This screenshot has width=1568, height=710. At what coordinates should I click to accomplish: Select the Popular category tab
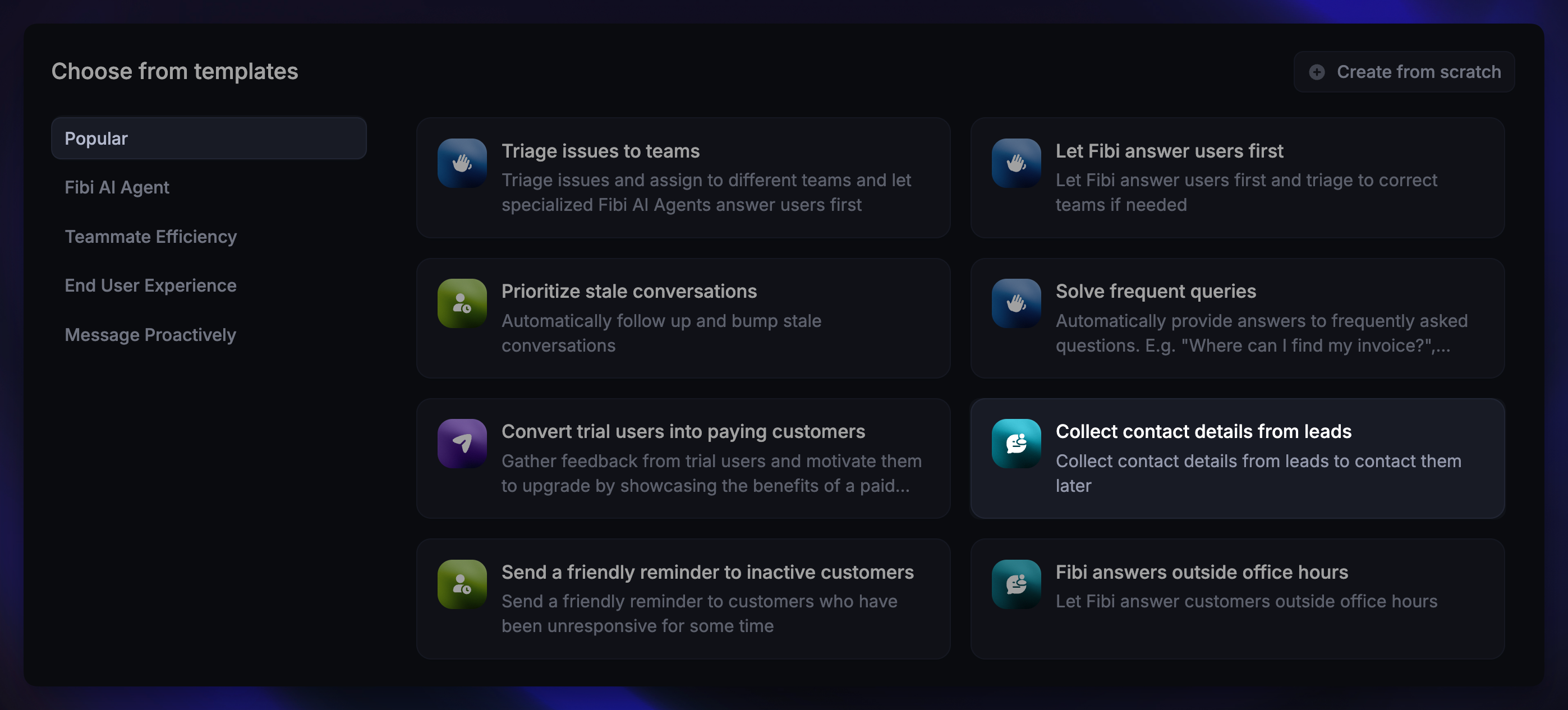click(x=209, y=139)
